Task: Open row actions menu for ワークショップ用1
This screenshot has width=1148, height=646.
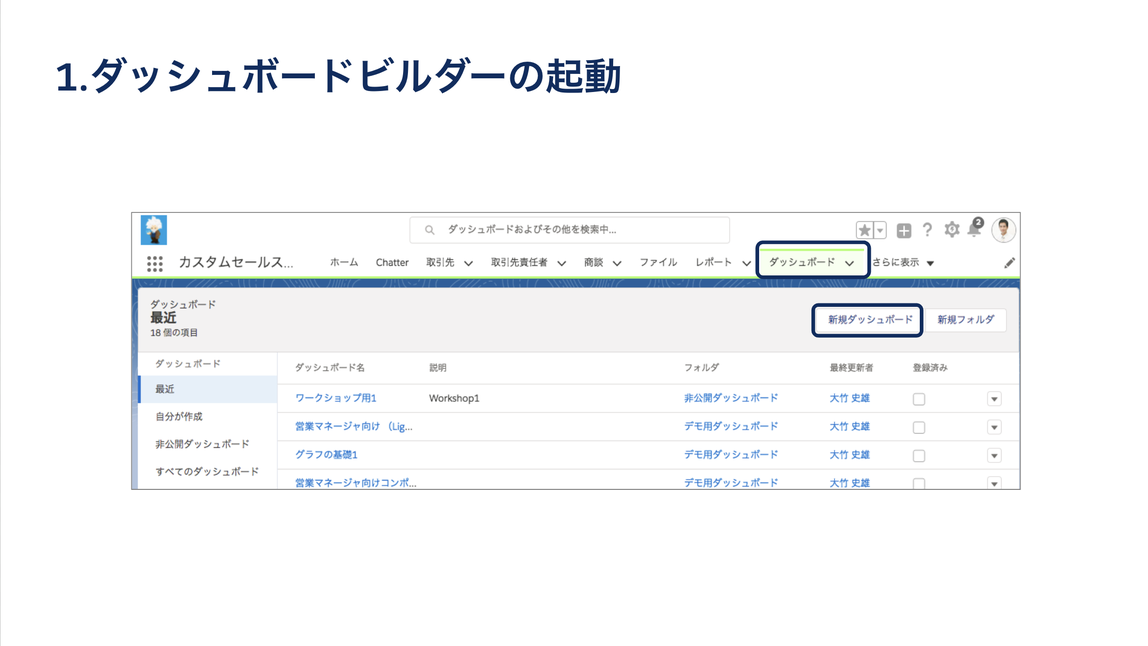Action: point(994,399)
